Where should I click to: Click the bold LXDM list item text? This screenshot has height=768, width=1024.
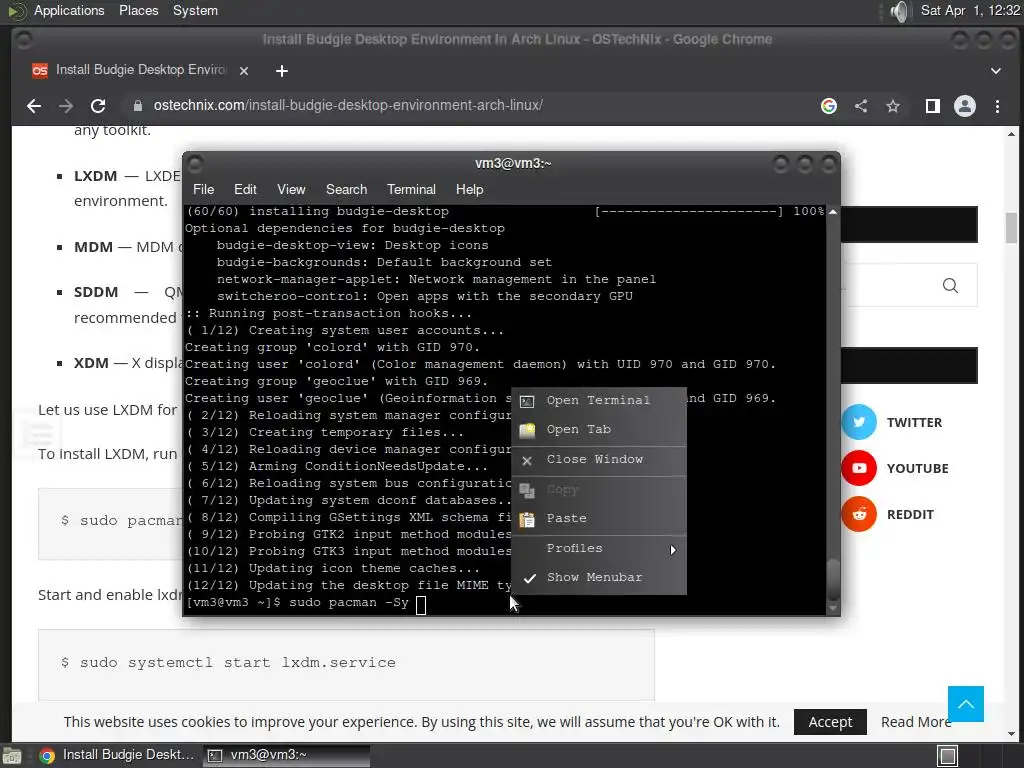click(95, 176)
